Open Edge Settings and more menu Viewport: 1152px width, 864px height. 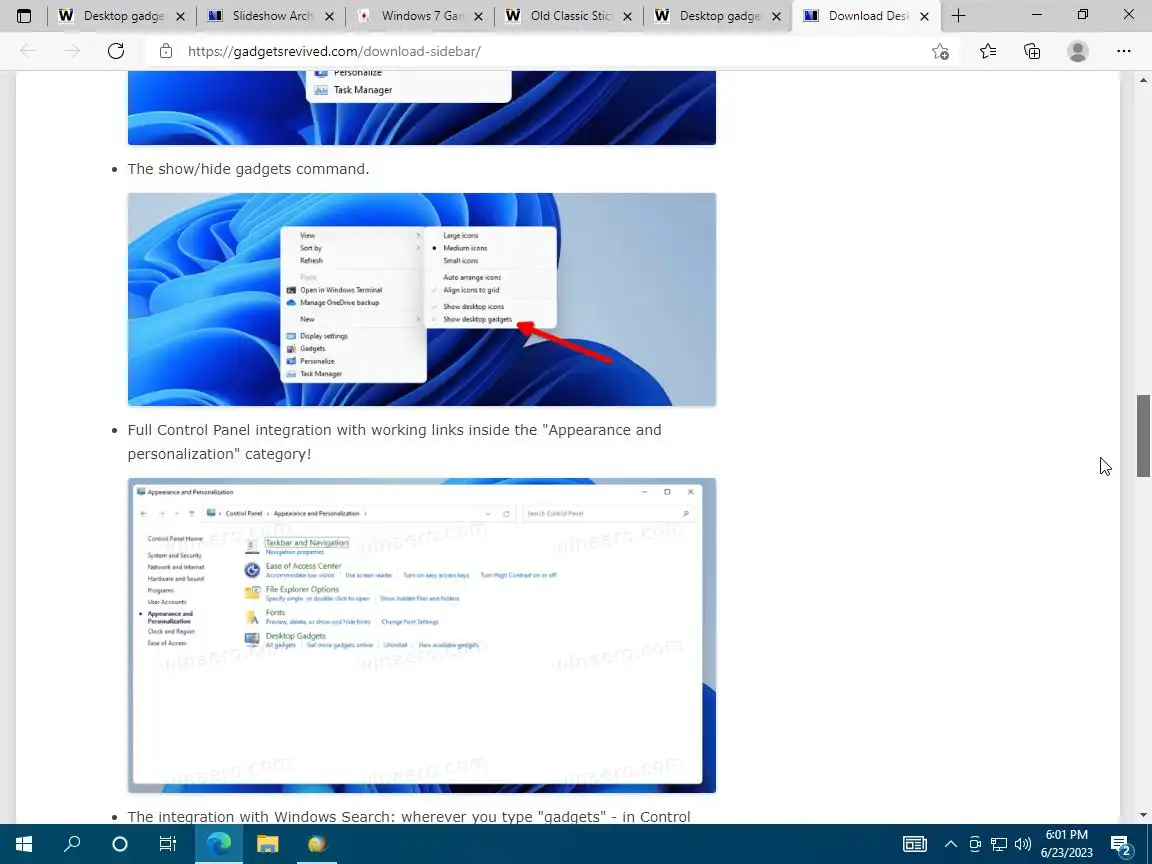pos(1123,51)
